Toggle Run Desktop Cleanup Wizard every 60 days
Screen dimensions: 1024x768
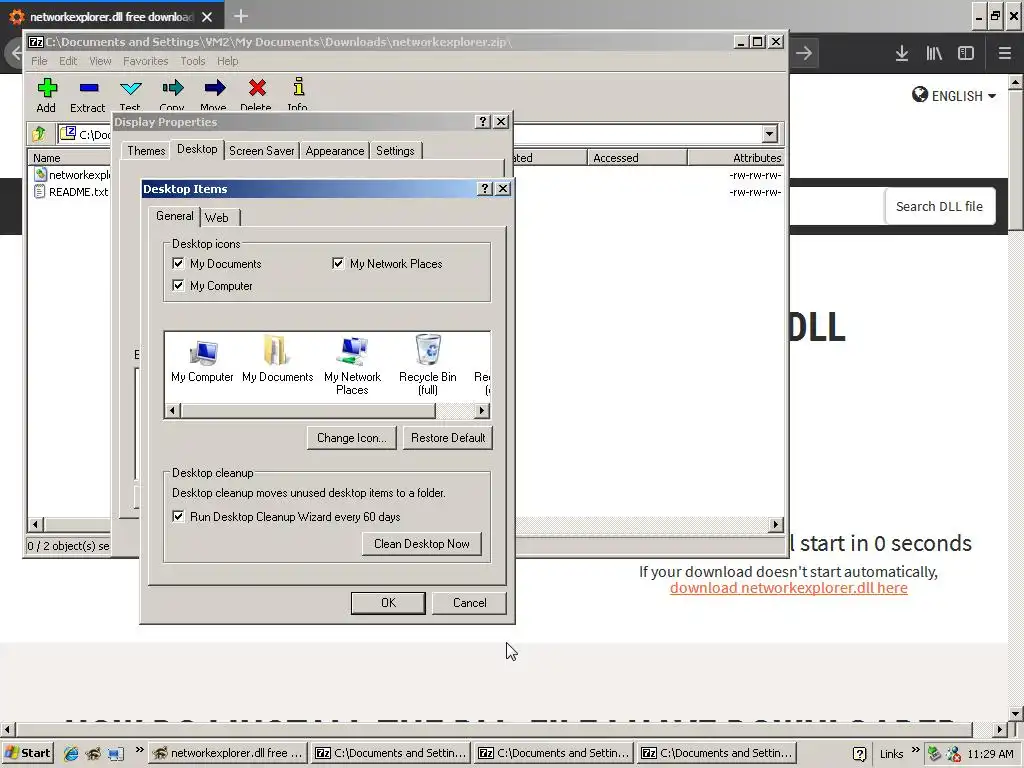coord(178,517)
